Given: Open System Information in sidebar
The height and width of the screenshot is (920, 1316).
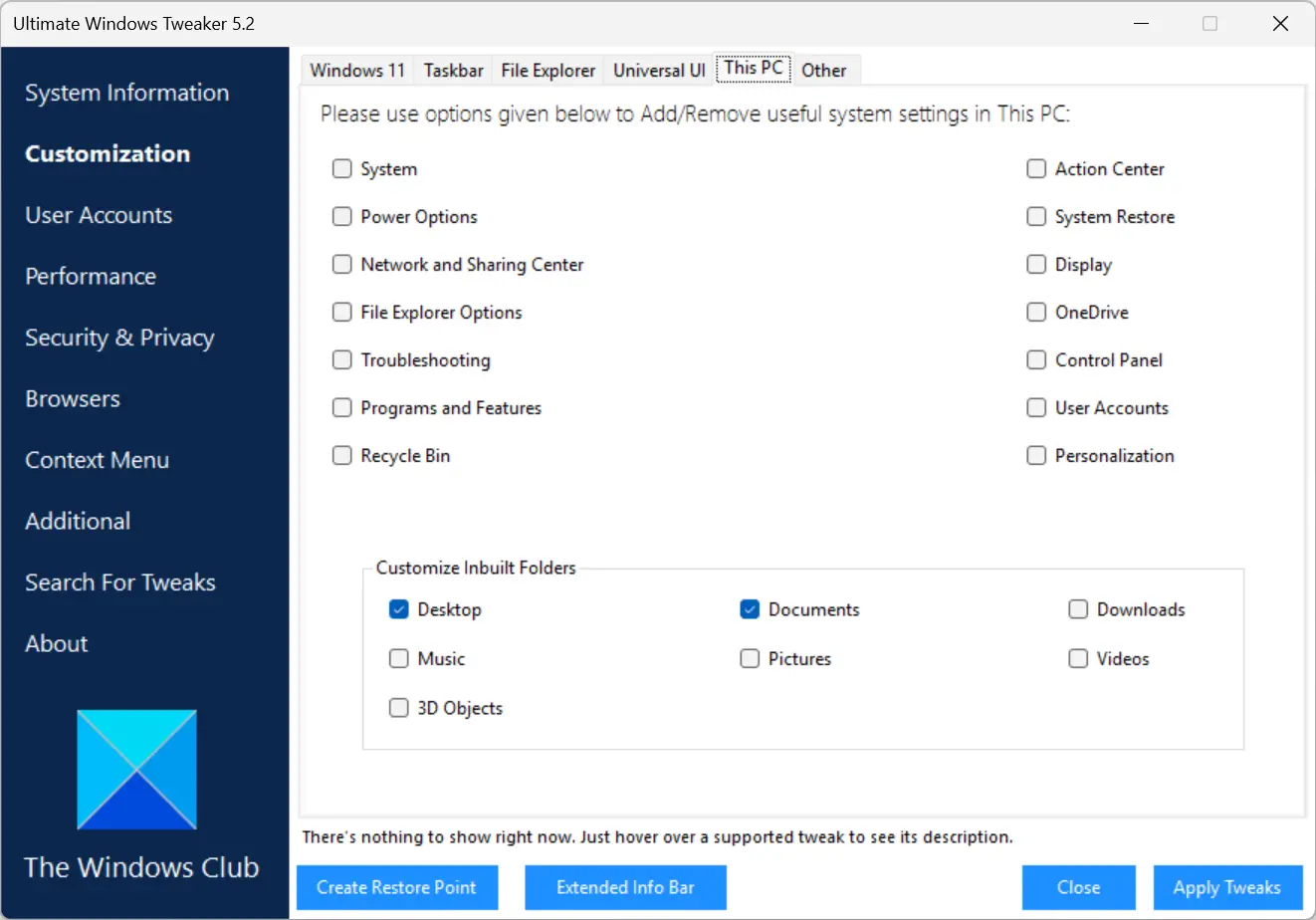Looking at the screenshot, I should point(127,93).
